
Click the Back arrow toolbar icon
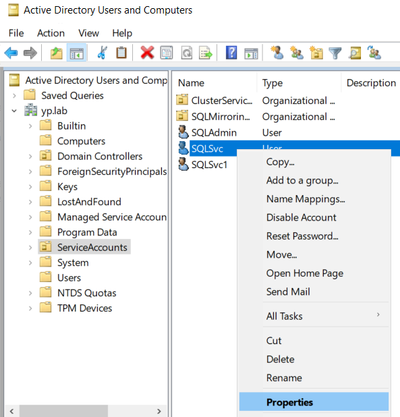click(x=11, y=53)
